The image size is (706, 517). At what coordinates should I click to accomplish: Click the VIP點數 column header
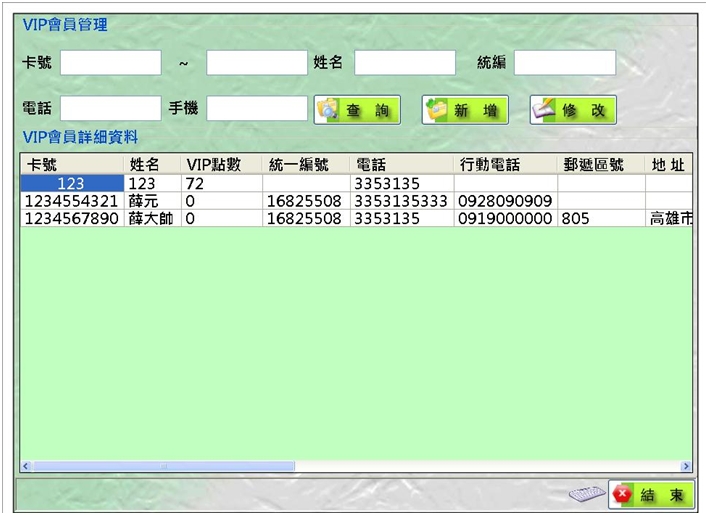tap(221, 165)
